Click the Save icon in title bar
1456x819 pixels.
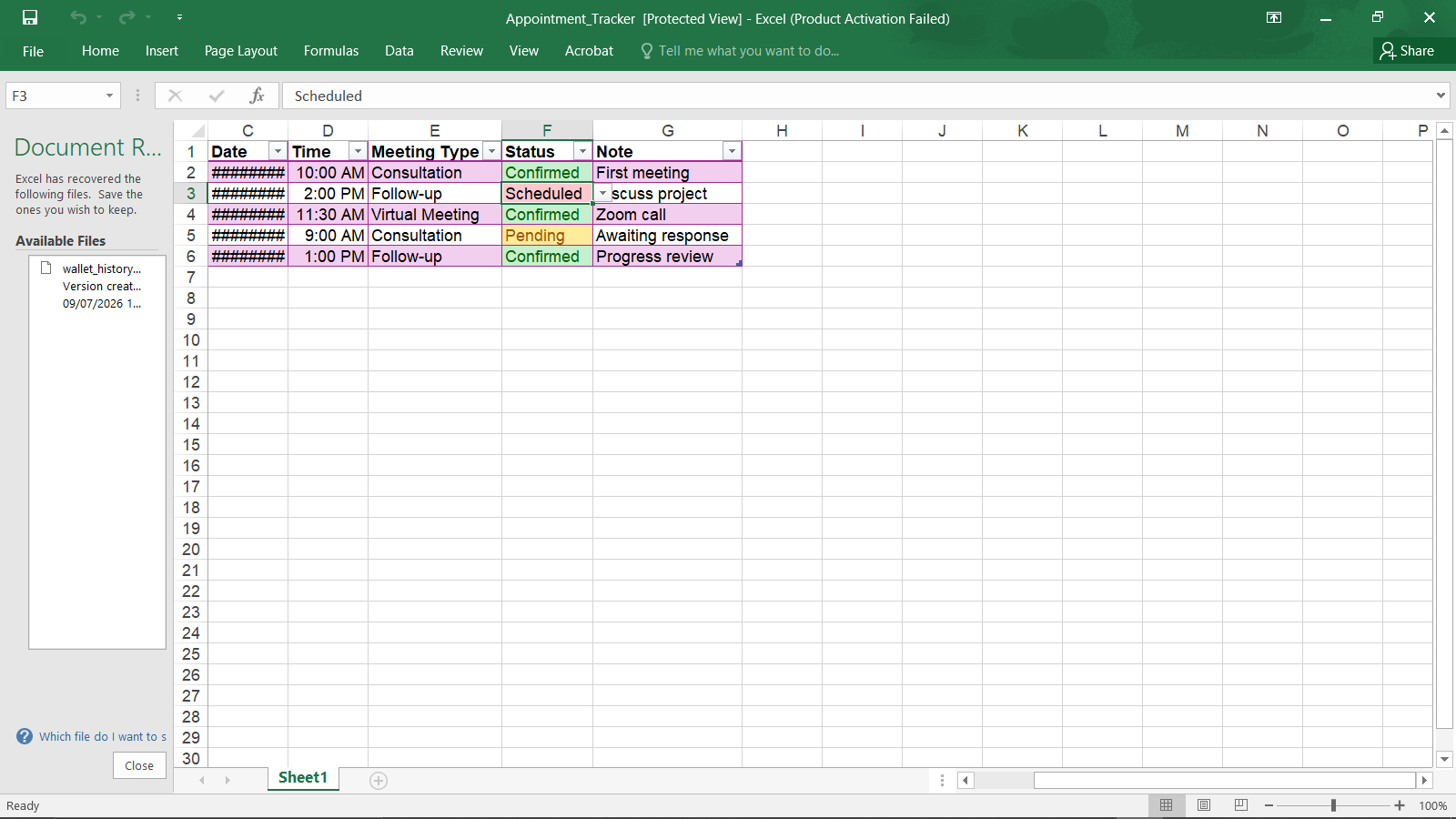click(x=30, y=17)
